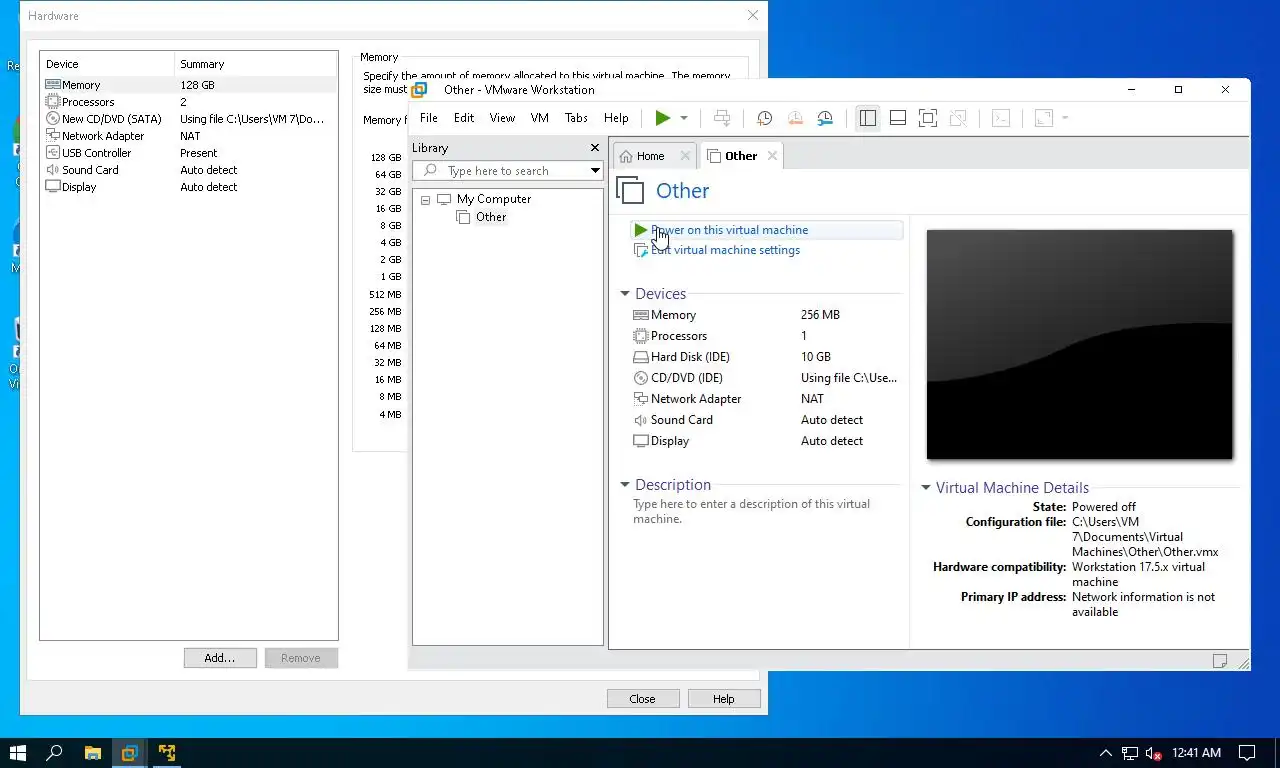
Task: Open the View menu
Action: click(502, 118)
